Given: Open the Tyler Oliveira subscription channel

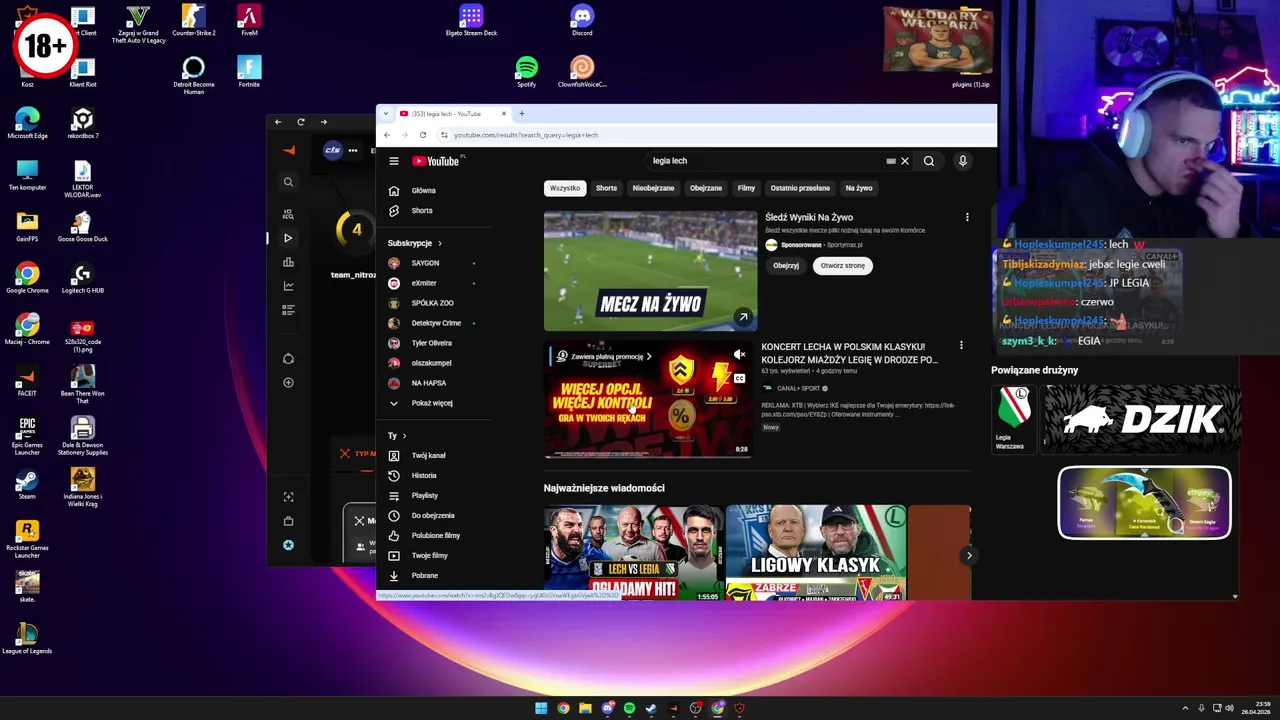Looking at the screenshot, I should [x=432, y=343].
